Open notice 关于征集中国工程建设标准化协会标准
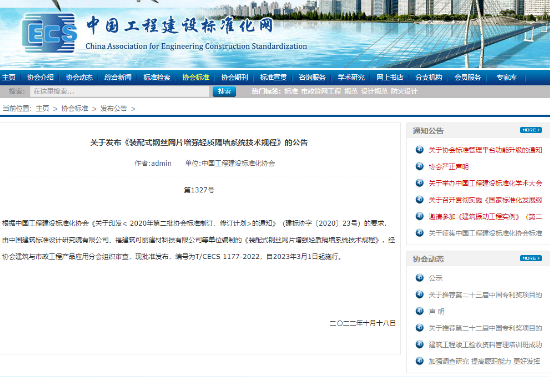Image resolution: width=550 pixels, height=377 pixels. click(485, 233)
